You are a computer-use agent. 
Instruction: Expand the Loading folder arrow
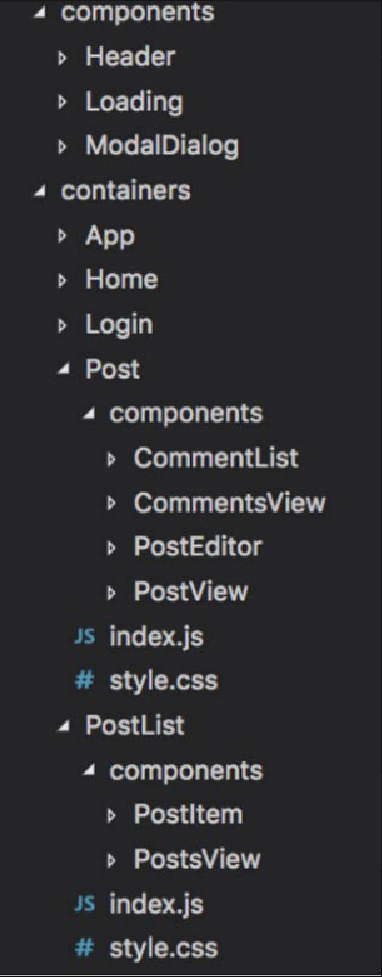pos(62,103)
